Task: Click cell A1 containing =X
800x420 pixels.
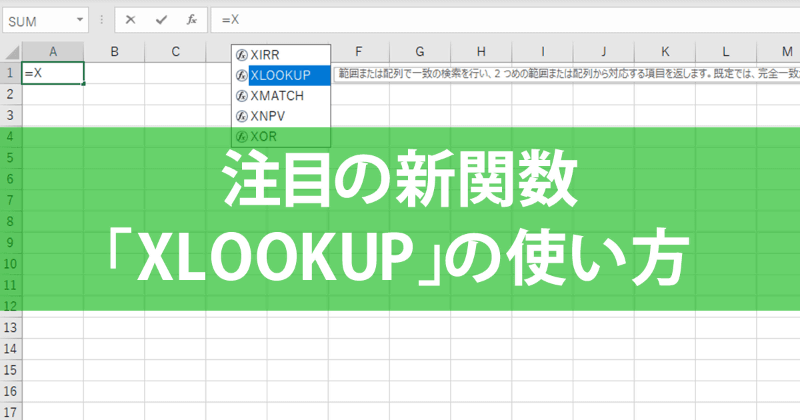Action: click(x=53, y=73)
